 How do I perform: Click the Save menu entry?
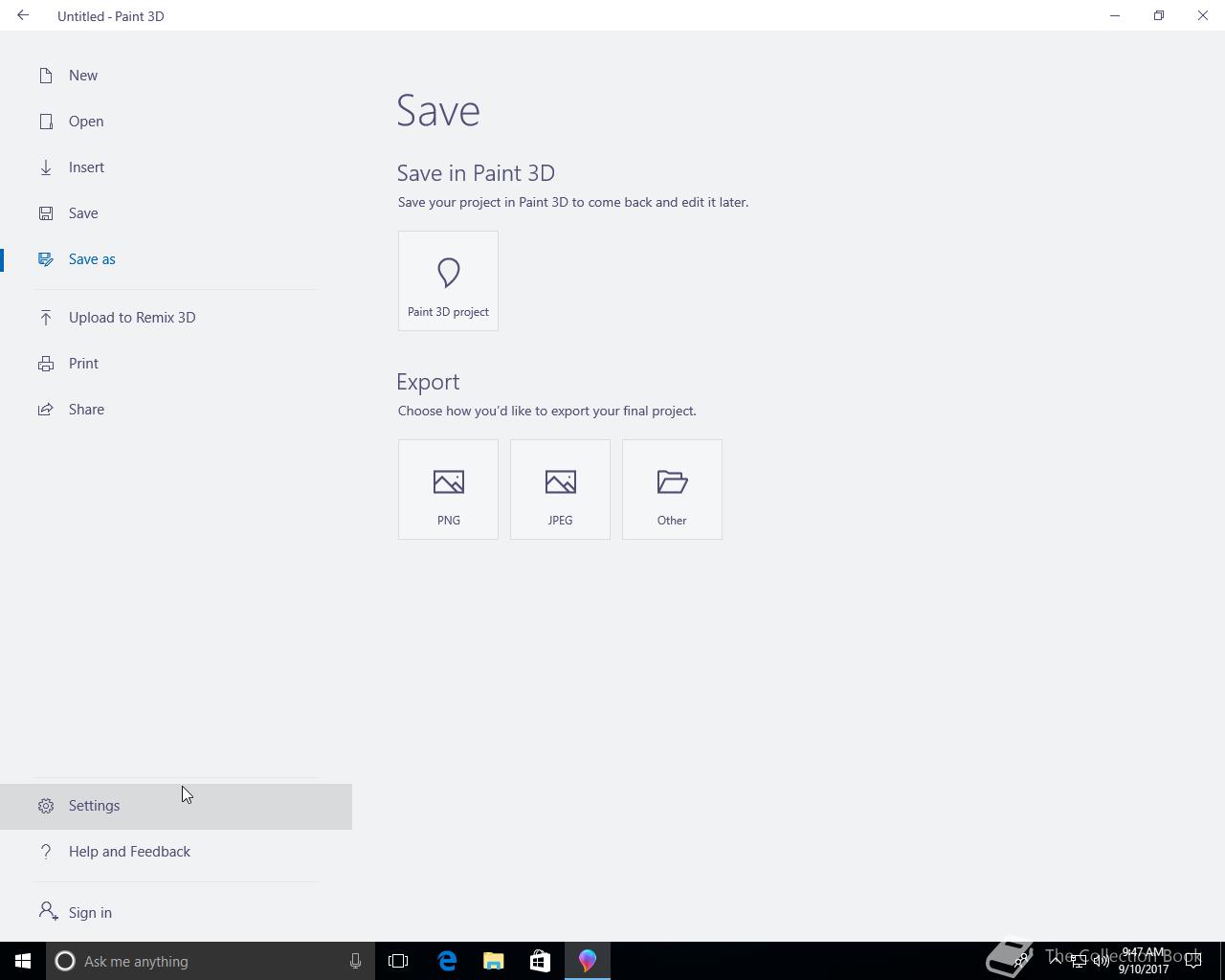click(x=176, y=213)
